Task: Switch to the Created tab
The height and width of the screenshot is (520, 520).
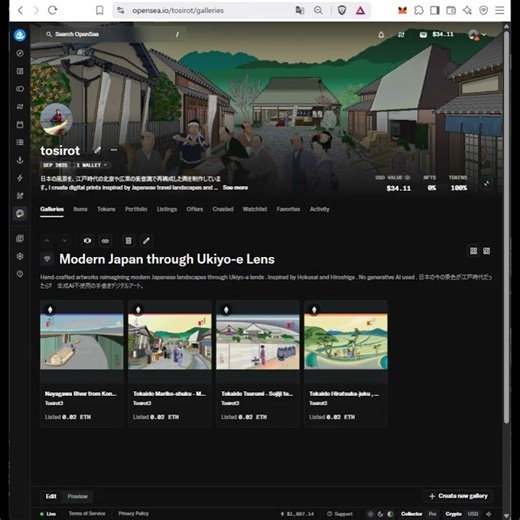Action: click(223, 209)
